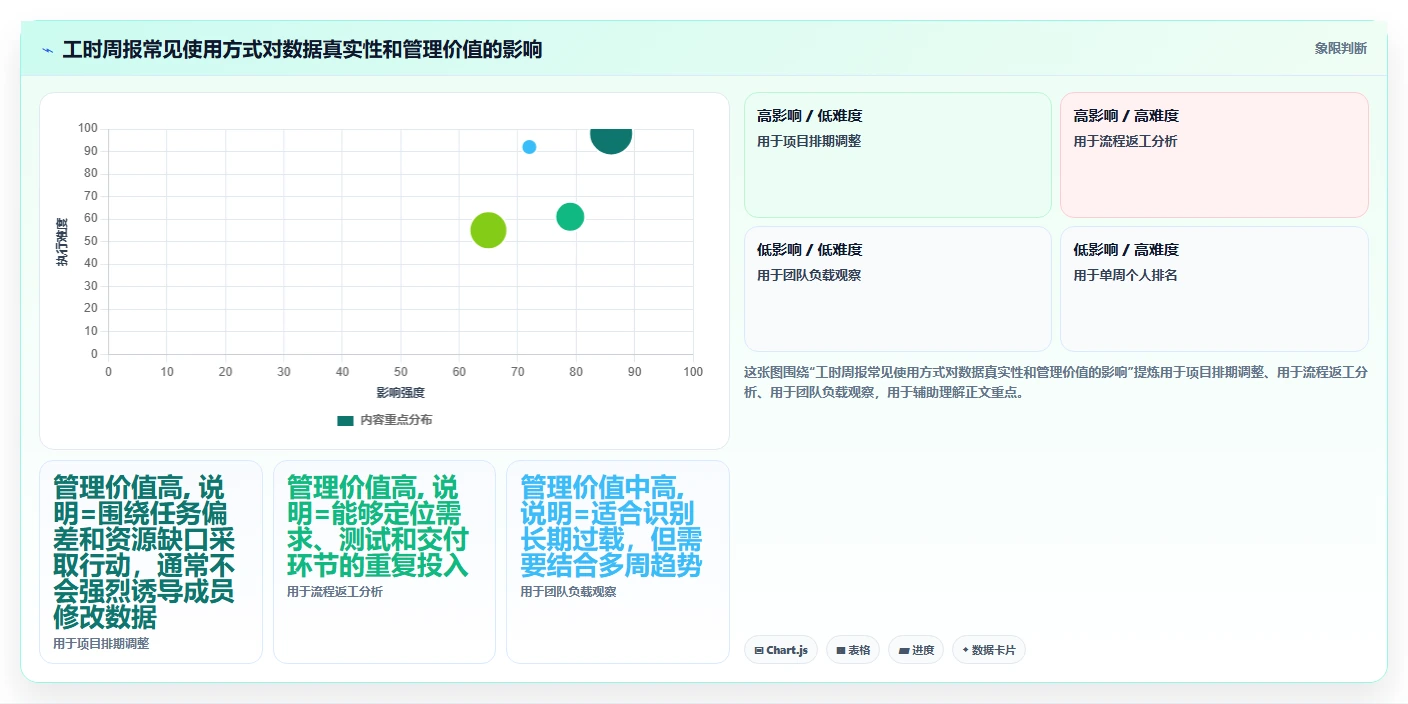Select the 高影响 / 低难度 quadrant card

(x=897, y=155)
